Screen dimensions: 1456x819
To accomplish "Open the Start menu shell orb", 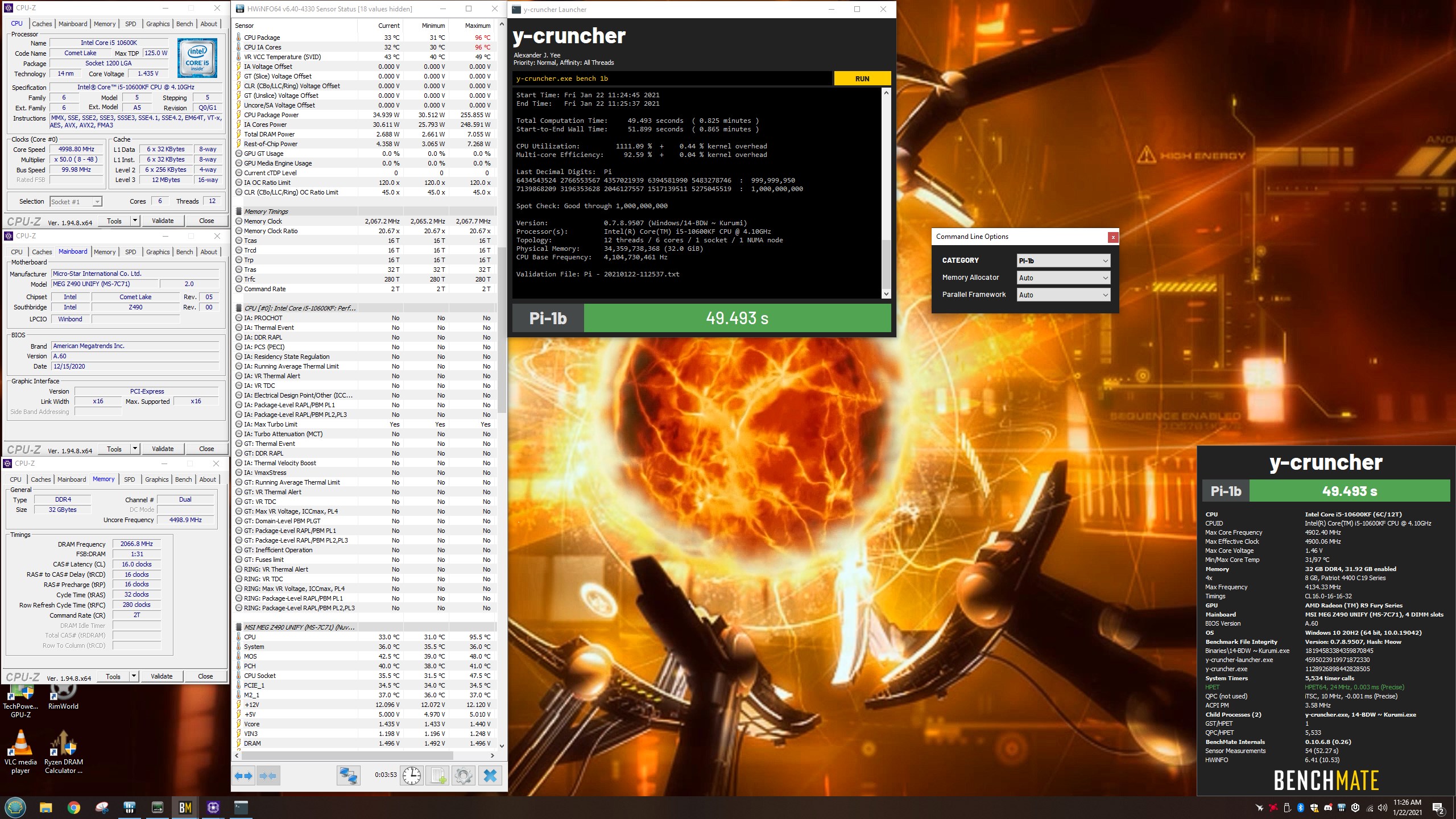I will pyautogui.click(x=15, y=808).
